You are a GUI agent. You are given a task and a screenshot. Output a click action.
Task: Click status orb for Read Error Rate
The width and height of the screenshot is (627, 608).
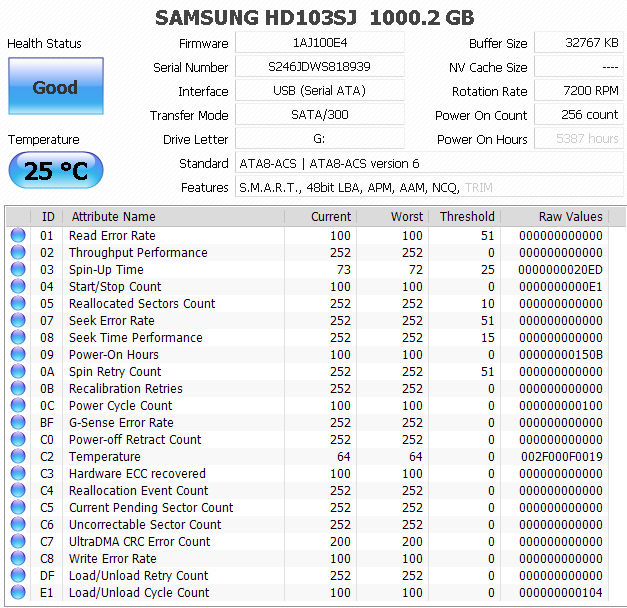point(18,235)
